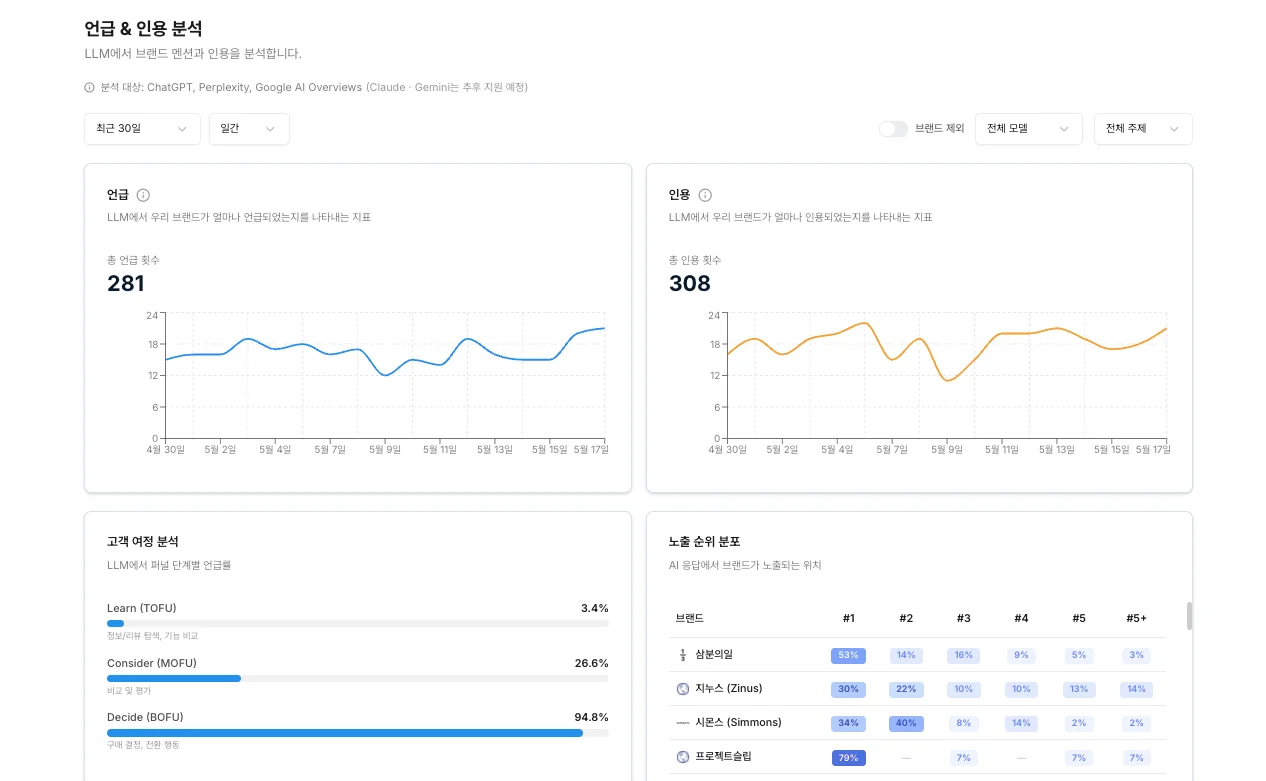The width and height of the screenshot is (1266, 781).
Task: Click the info icon before 분석 대상
Action: 90,88
